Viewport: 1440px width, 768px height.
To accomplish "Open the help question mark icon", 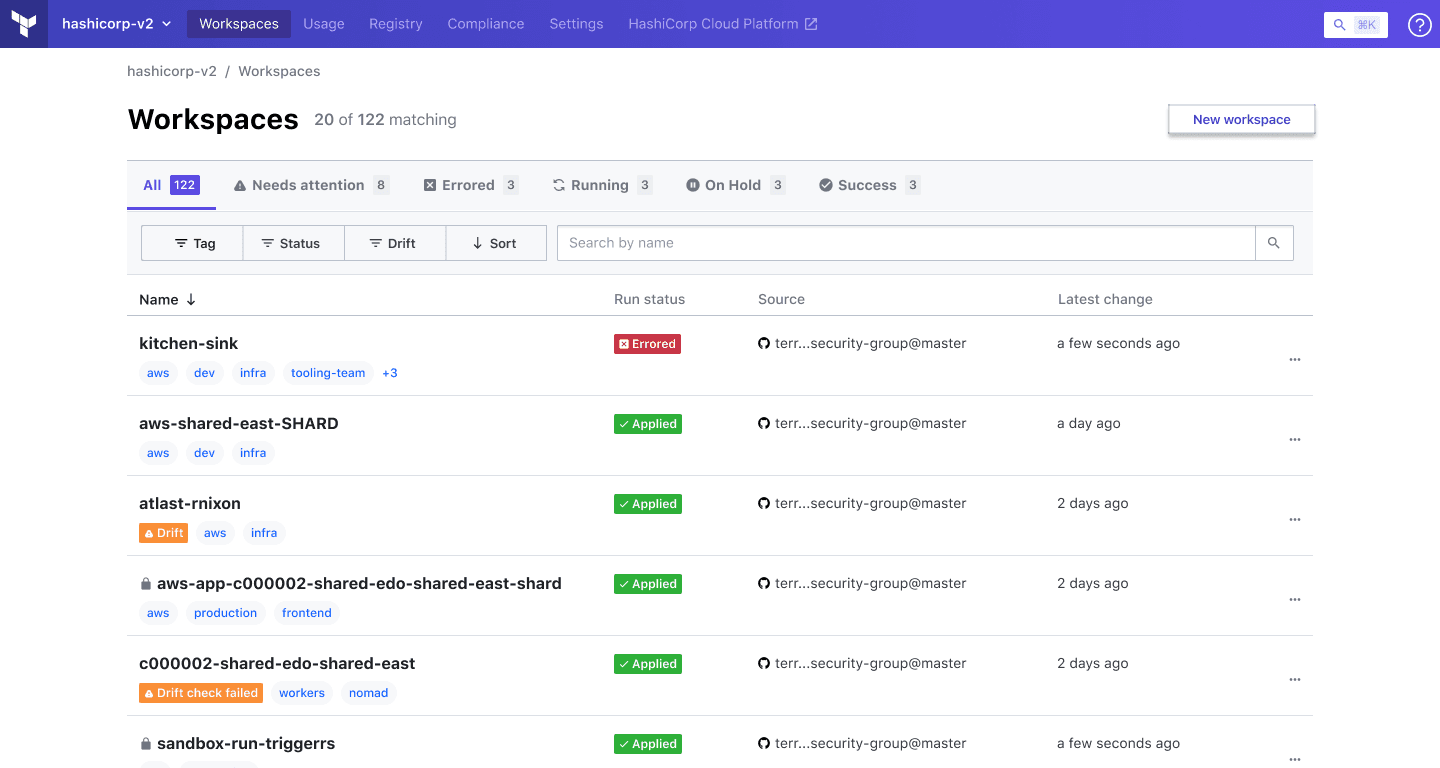I will tap(1419, 25).
